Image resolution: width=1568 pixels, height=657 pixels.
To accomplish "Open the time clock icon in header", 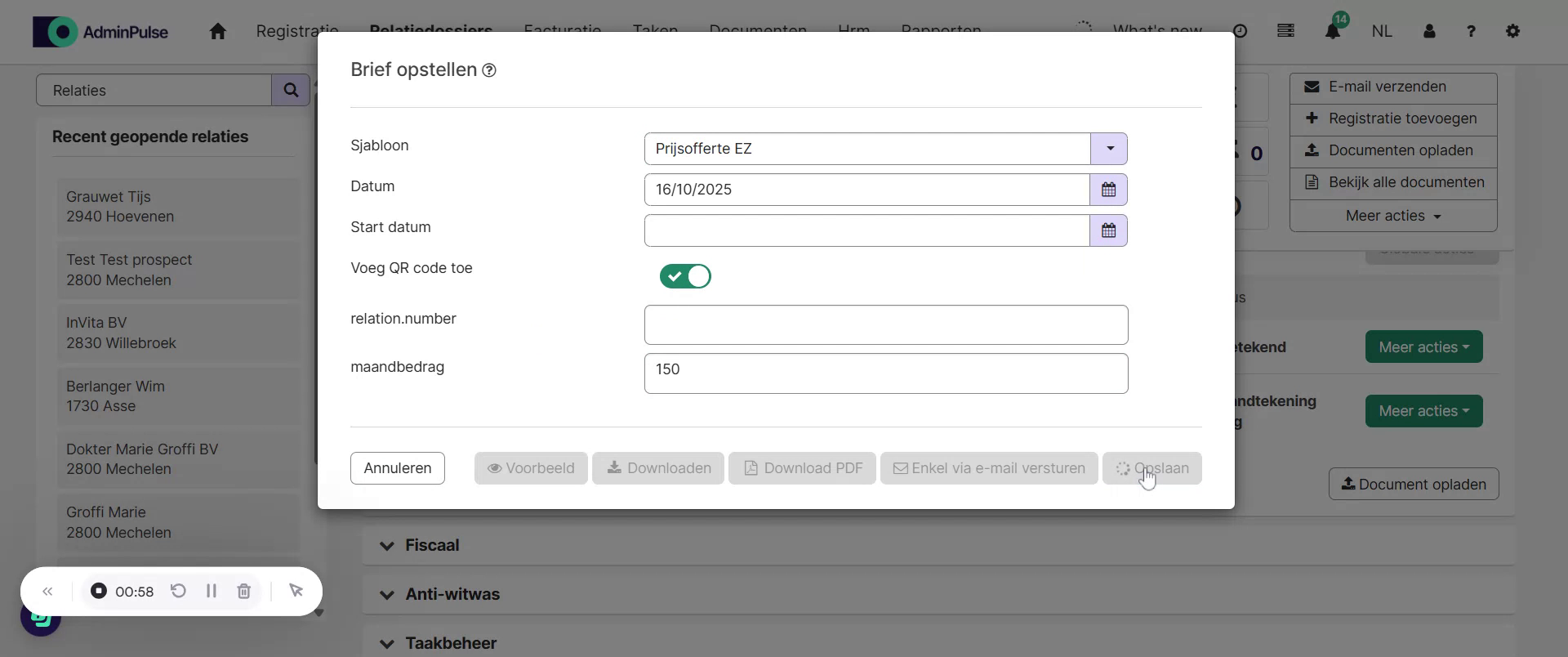I will point(1240,31).
